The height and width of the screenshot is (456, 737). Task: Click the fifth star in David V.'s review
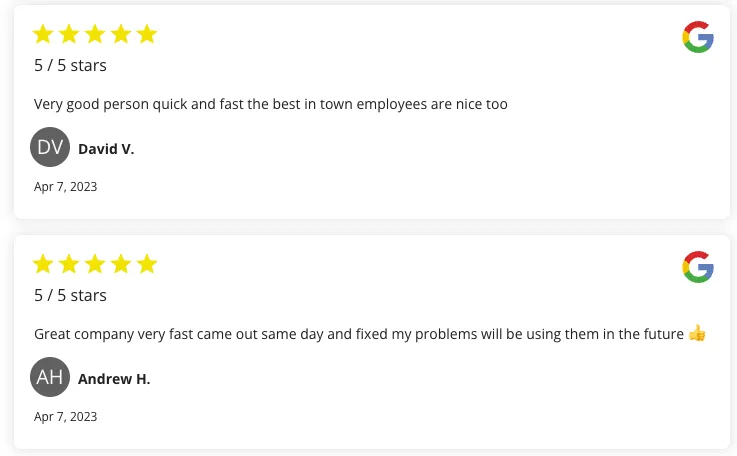coord(147,35)
